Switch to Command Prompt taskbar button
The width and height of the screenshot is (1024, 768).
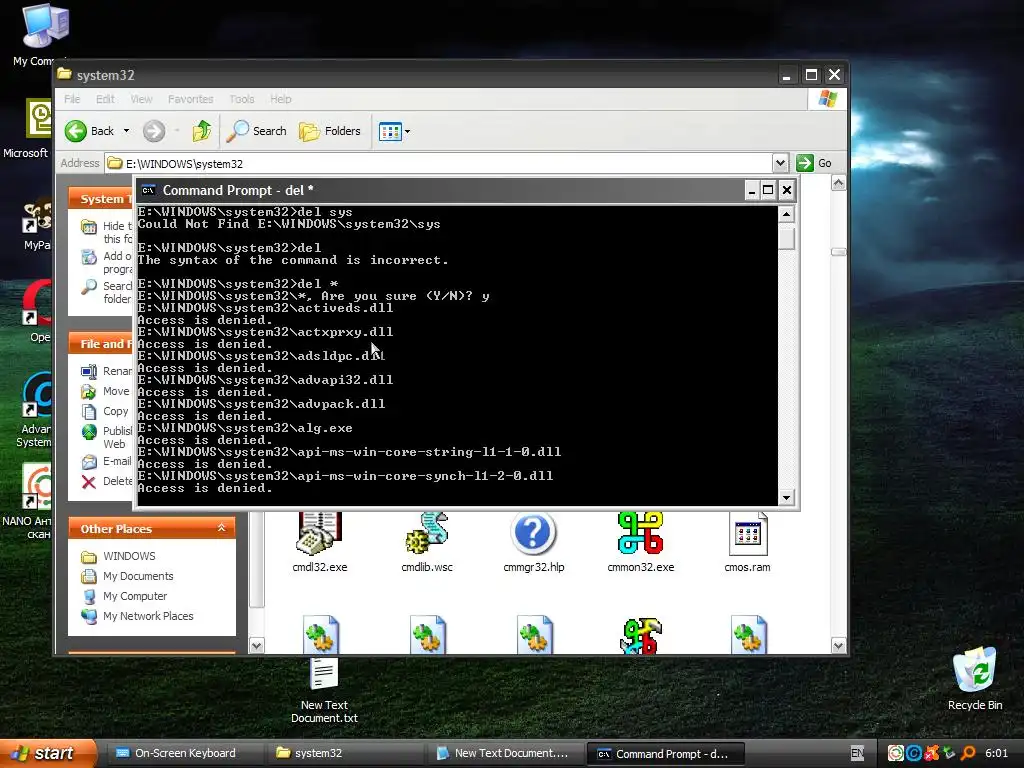pyautogui.click(x=664, y=754)
